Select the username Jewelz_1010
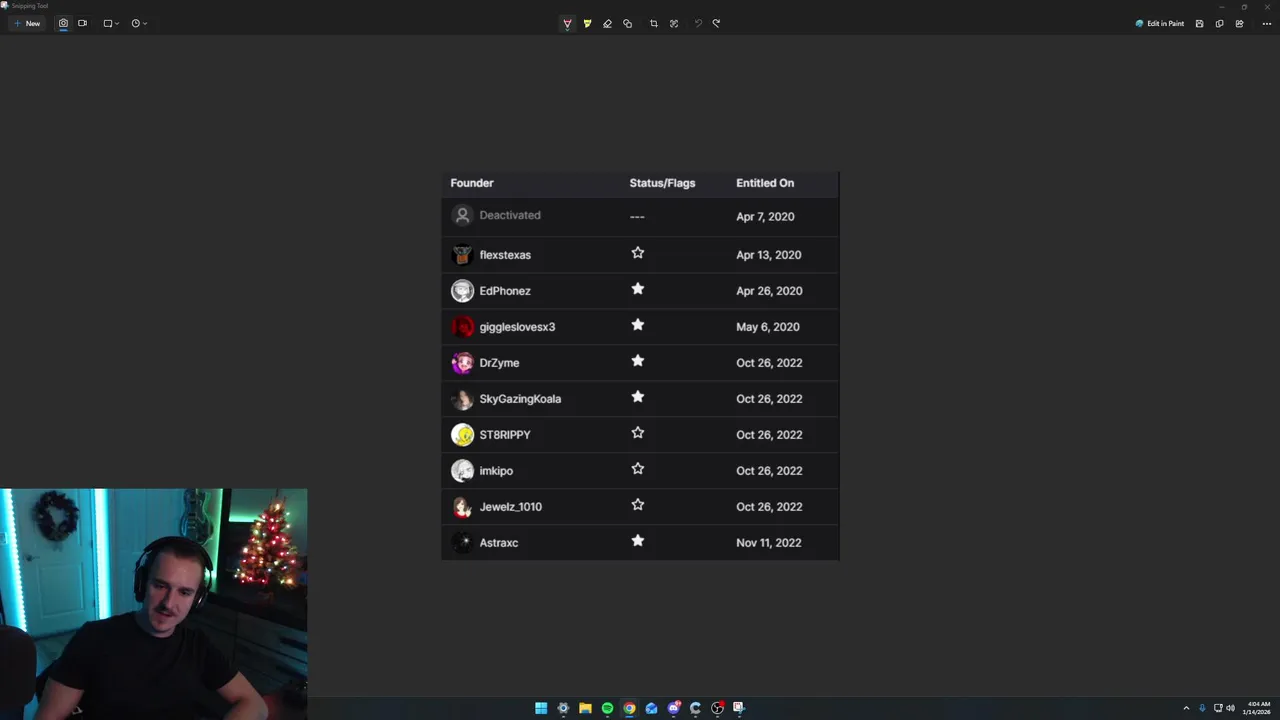The image size is (1280, 720). tap(511, 507)
